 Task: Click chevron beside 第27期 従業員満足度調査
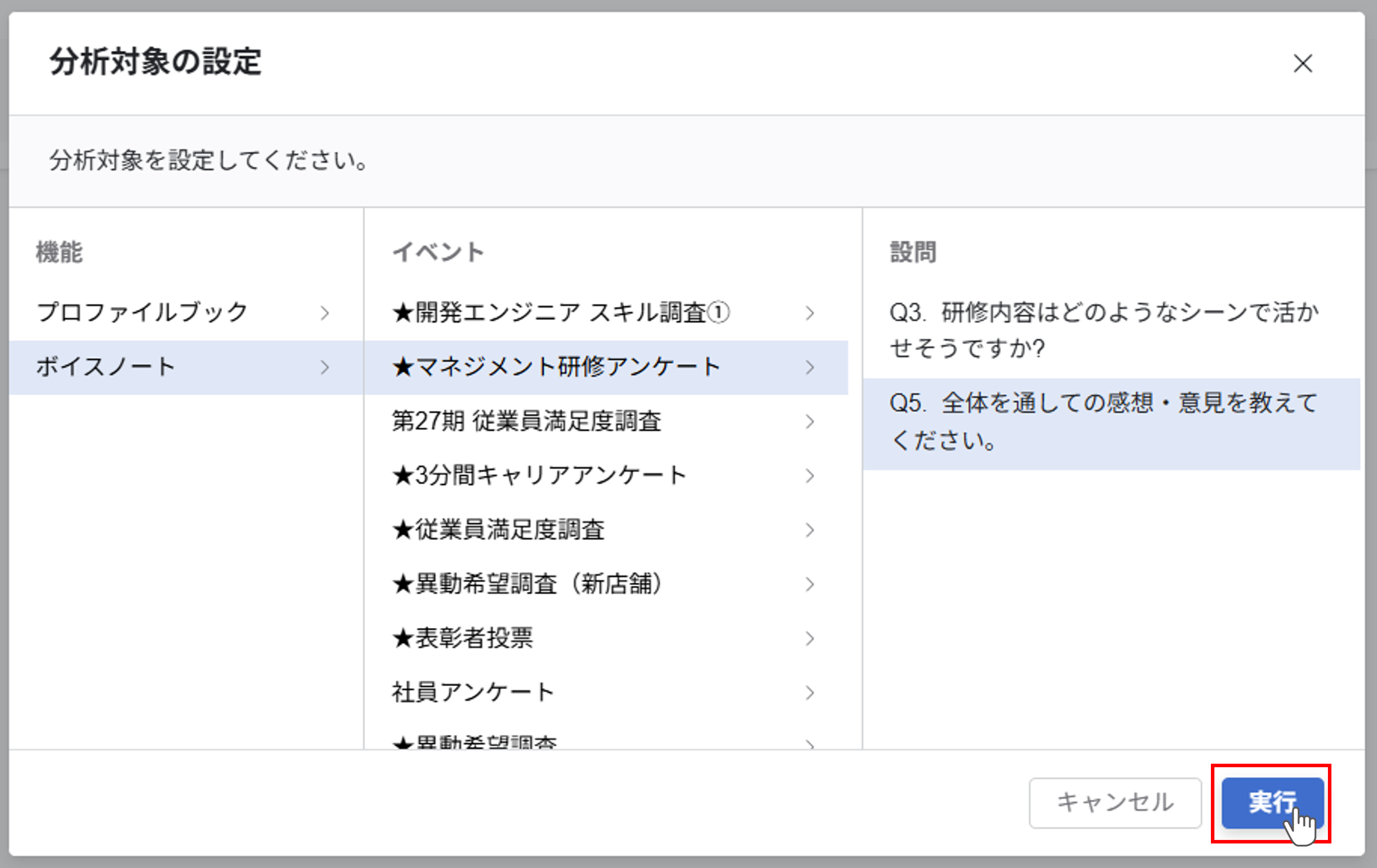[809, 422]
